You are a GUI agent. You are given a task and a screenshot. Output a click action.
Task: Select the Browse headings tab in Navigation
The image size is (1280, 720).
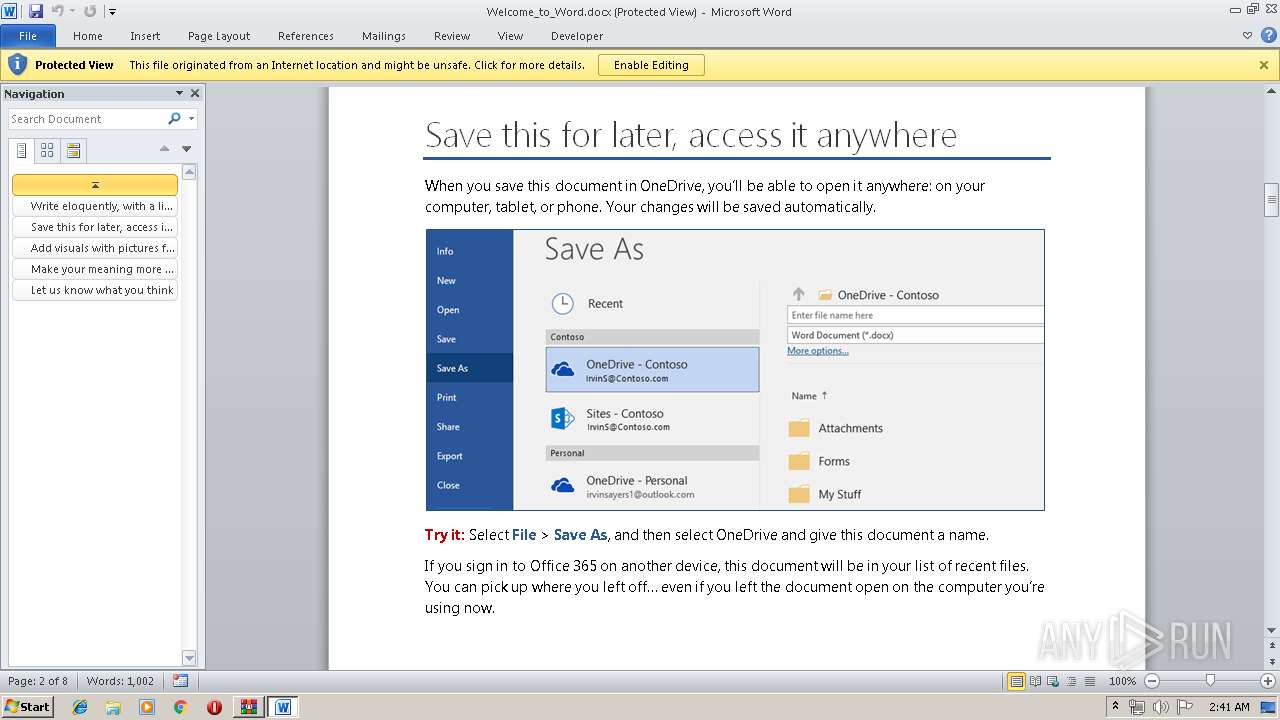21,151
